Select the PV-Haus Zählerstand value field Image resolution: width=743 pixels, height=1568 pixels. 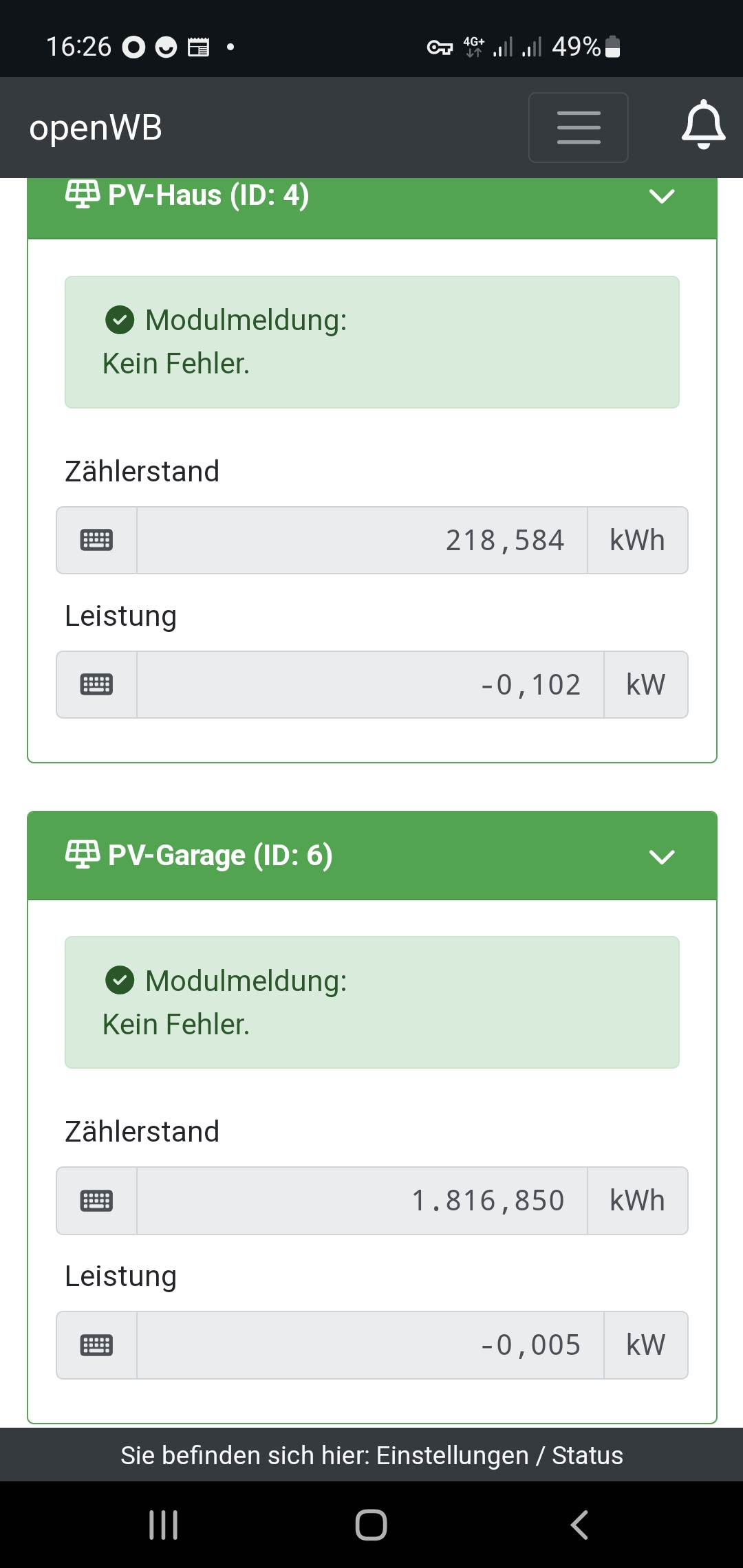coord(362,541)
